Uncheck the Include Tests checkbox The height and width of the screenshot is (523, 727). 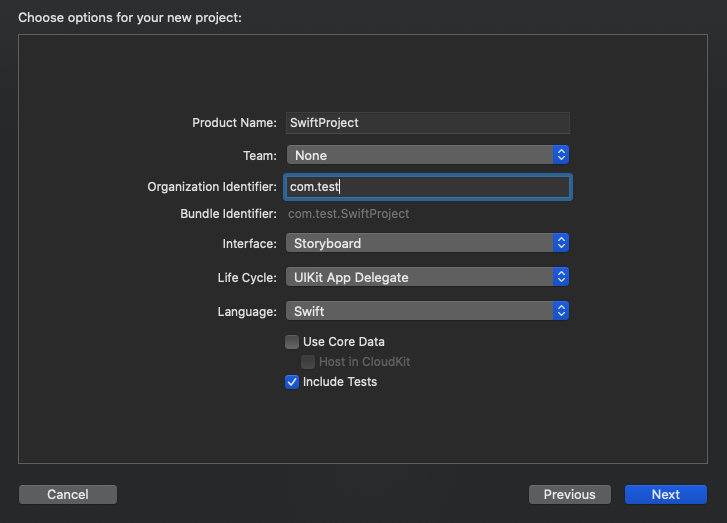292,382
